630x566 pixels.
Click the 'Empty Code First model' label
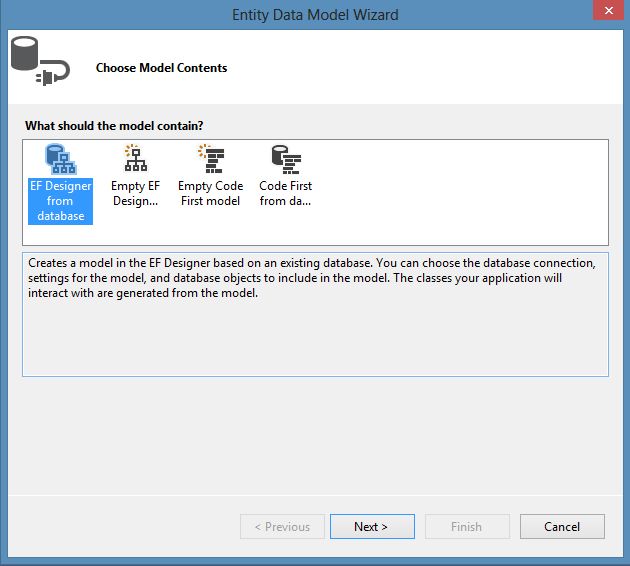(x=211, y=193)
